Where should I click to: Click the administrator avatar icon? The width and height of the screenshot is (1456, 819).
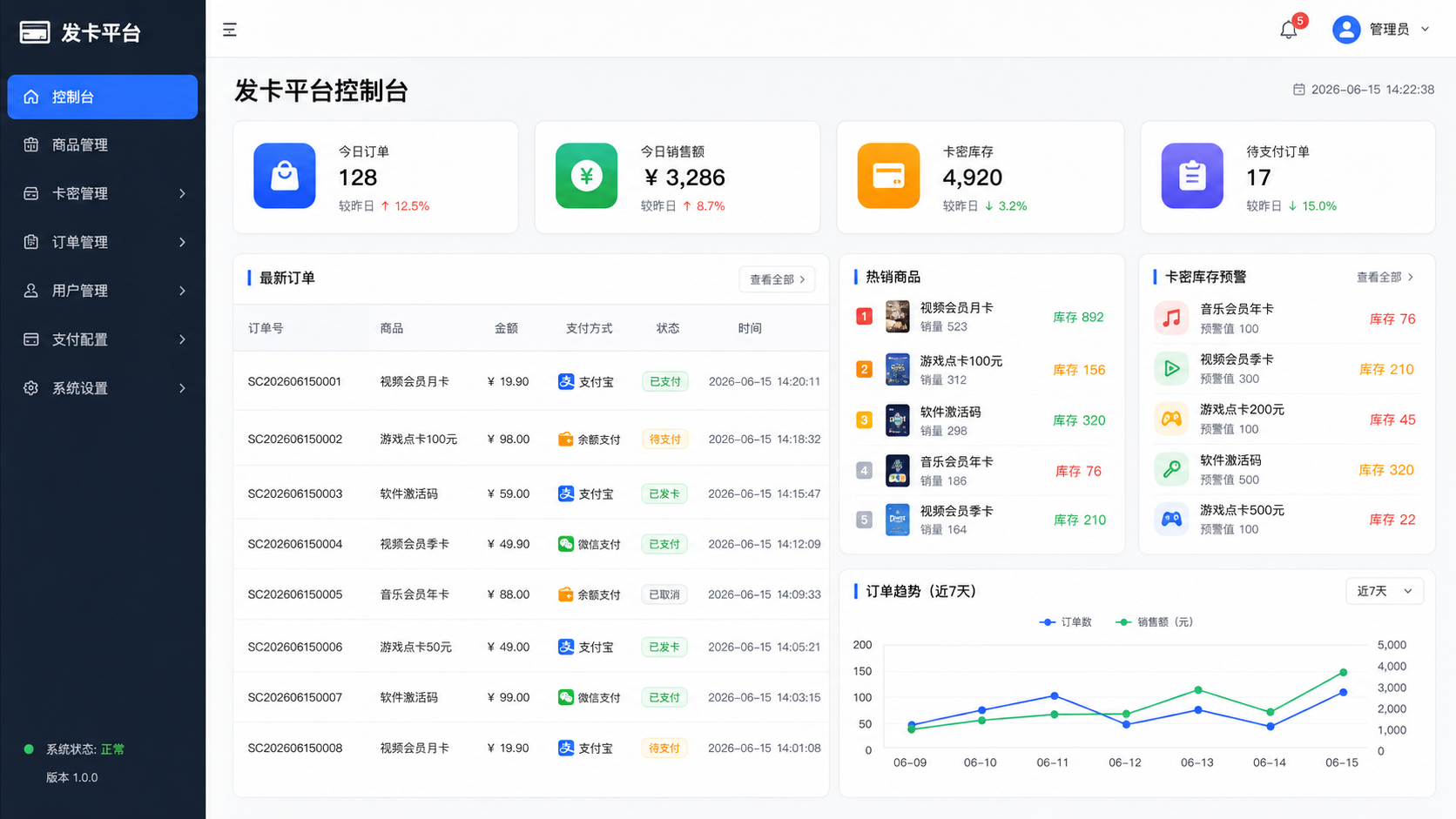click(x=1346, y=30)
